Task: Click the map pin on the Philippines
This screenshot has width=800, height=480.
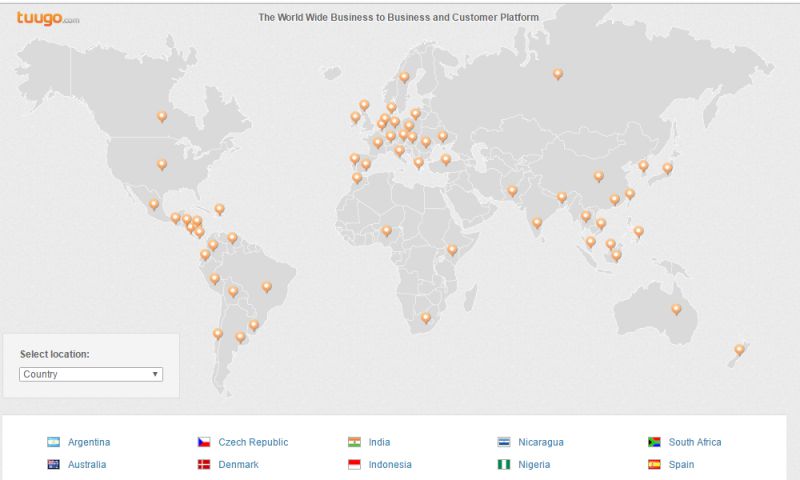Action: pyautogui.click(x=638, y=232)
